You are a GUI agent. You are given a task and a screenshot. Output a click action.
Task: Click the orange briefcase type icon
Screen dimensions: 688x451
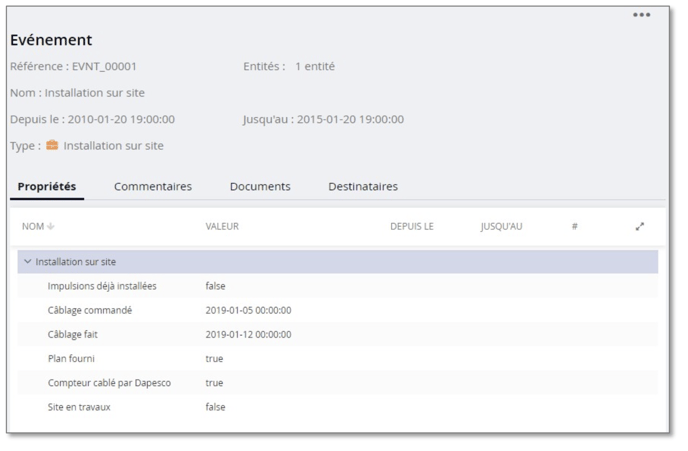click(52, 145)
